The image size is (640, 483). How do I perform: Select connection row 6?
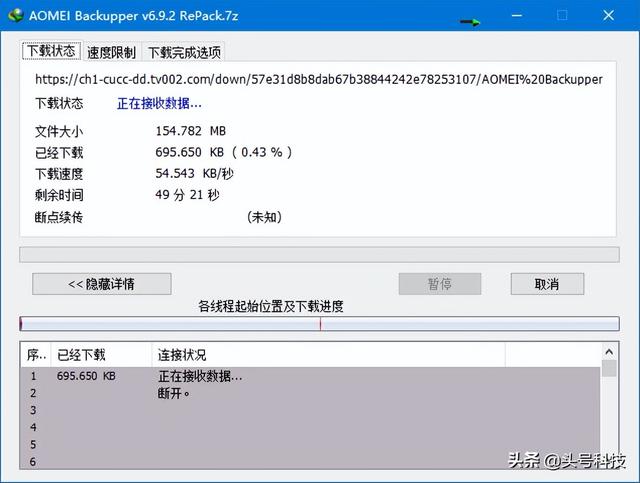(x=310, y=461)
